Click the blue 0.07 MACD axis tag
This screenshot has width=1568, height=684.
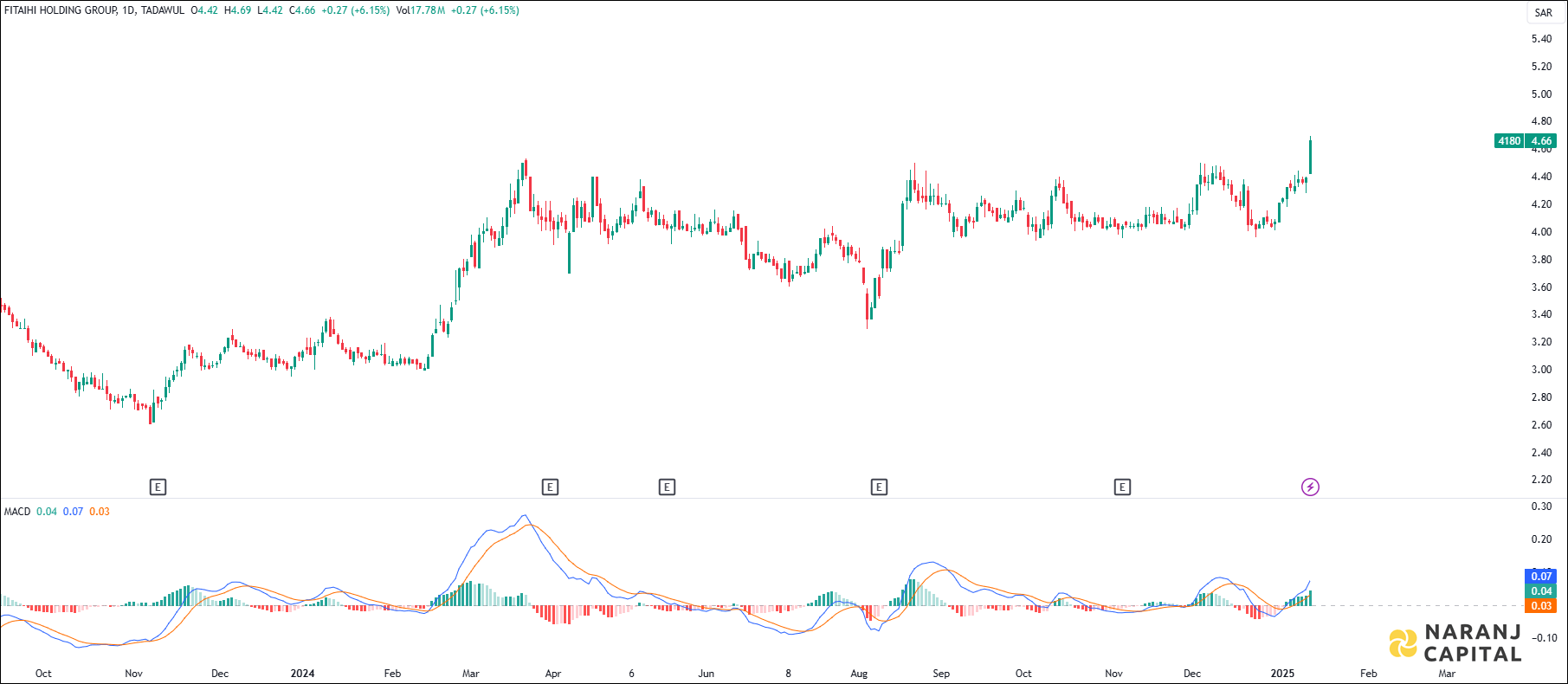1541,577
